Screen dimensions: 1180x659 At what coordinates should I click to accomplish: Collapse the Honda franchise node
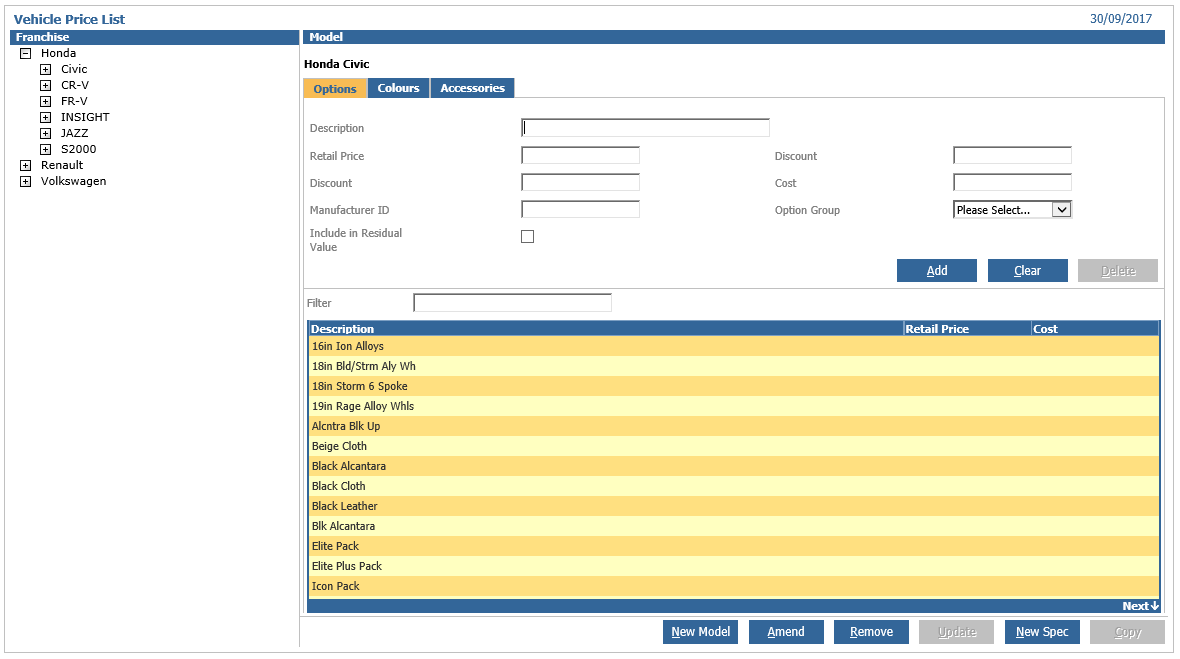coord(26,53)
